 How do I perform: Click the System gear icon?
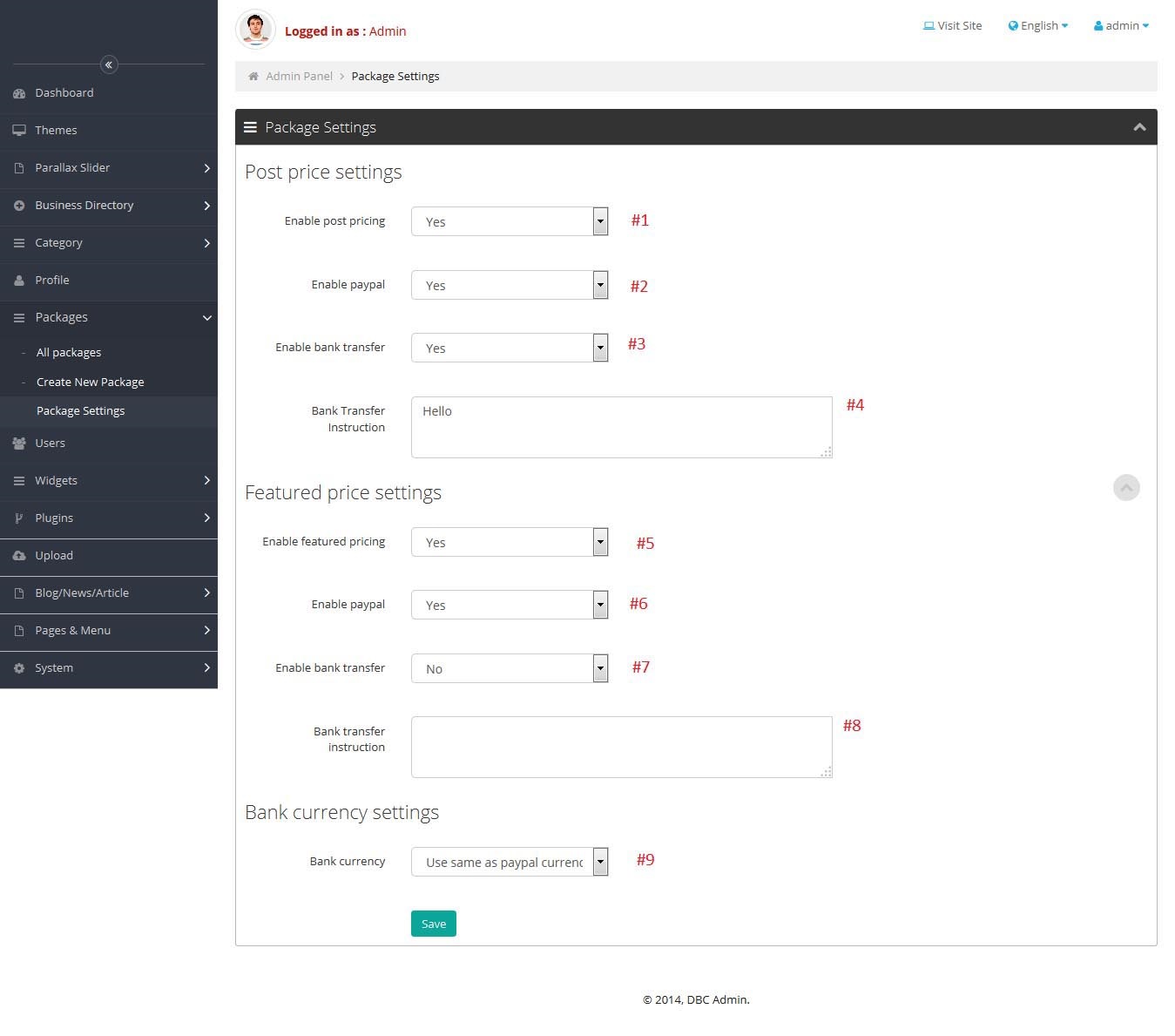[19, 668]
